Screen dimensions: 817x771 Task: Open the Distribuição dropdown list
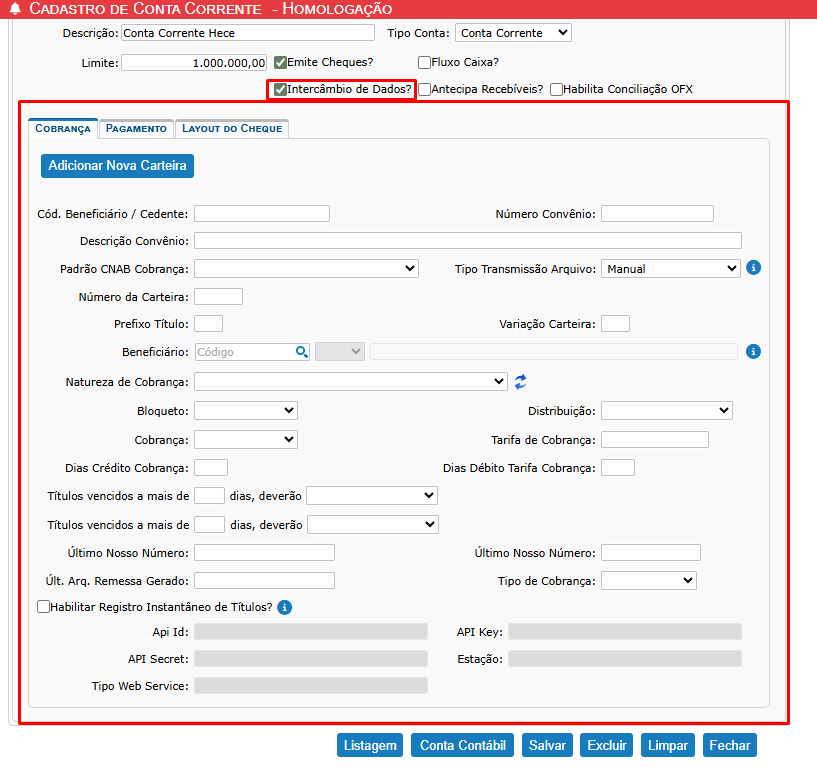[666, 411]
